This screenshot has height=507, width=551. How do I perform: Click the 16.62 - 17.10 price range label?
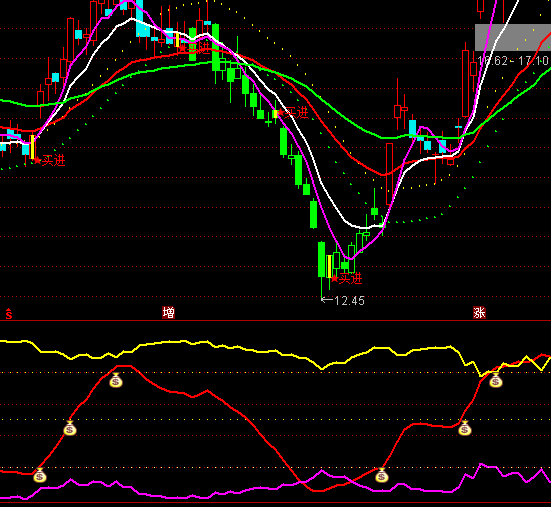(x=514, y=61)
